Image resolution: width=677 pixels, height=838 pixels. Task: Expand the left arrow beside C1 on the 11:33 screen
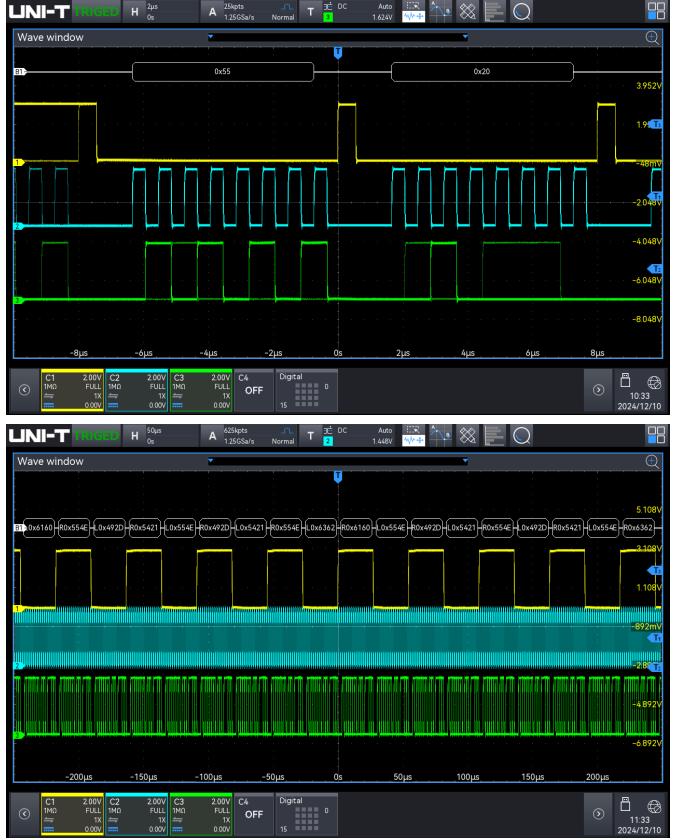pos(24,813)
